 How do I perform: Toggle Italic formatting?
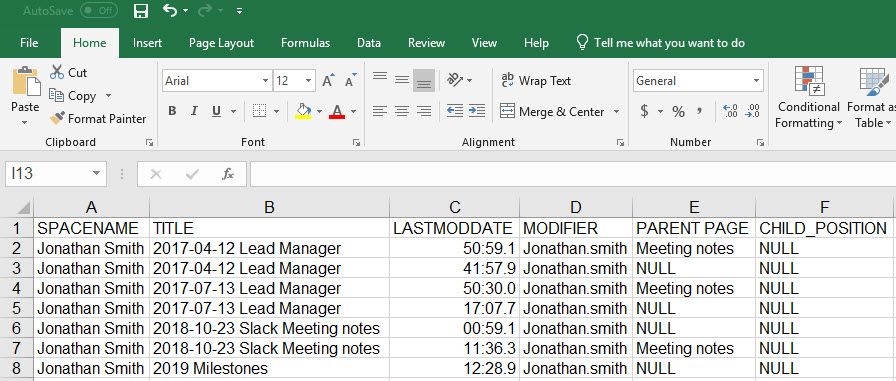194,111
